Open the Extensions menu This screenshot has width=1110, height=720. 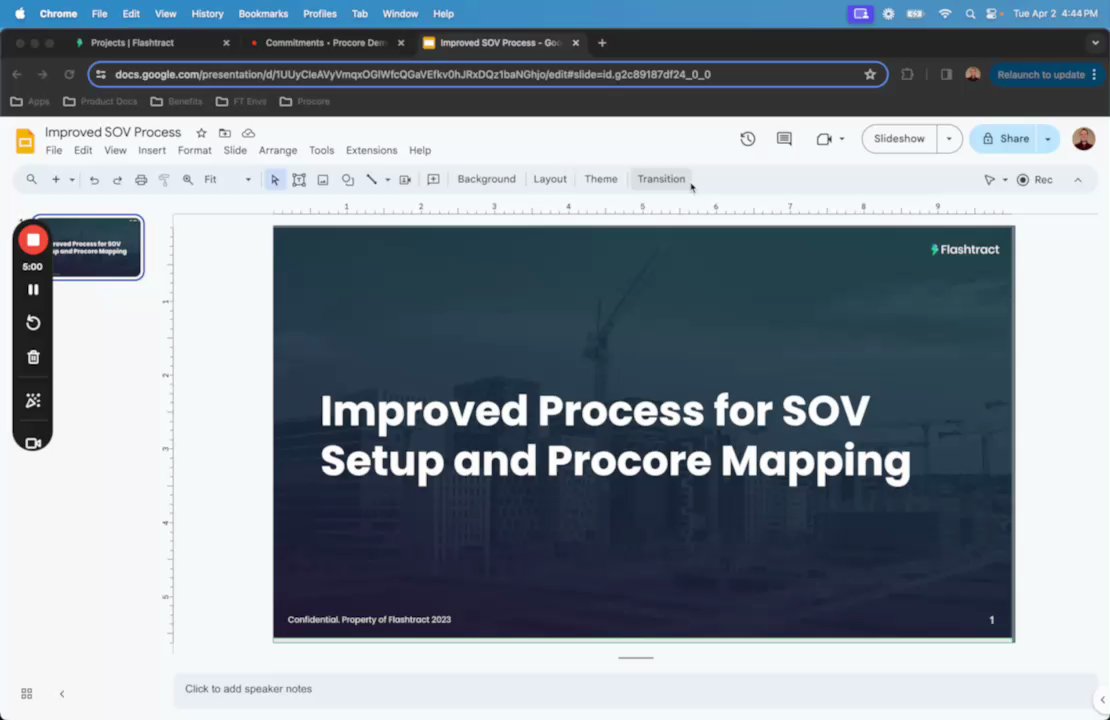(372, 150)
